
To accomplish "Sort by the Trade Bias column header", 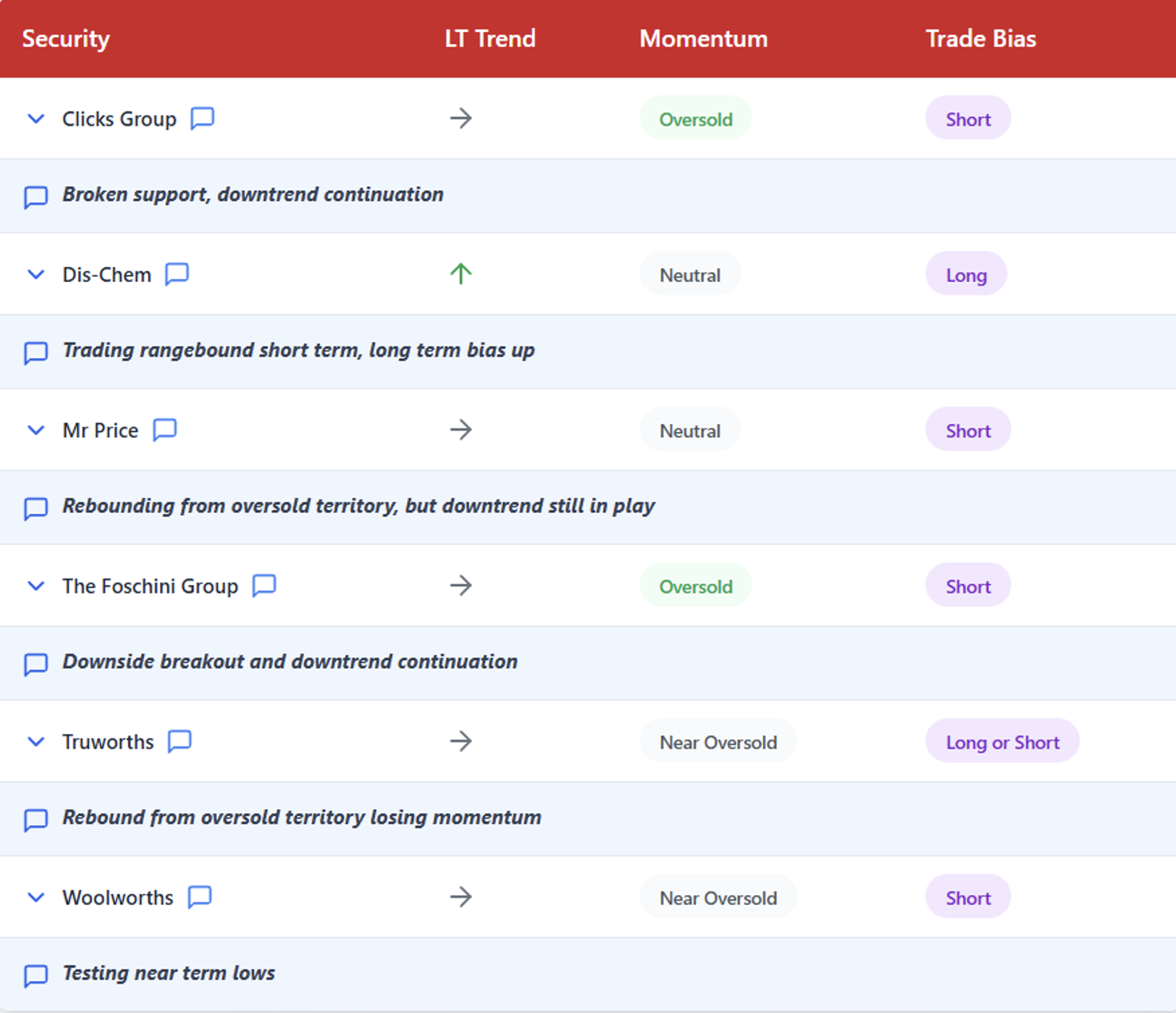I will 981,39.
